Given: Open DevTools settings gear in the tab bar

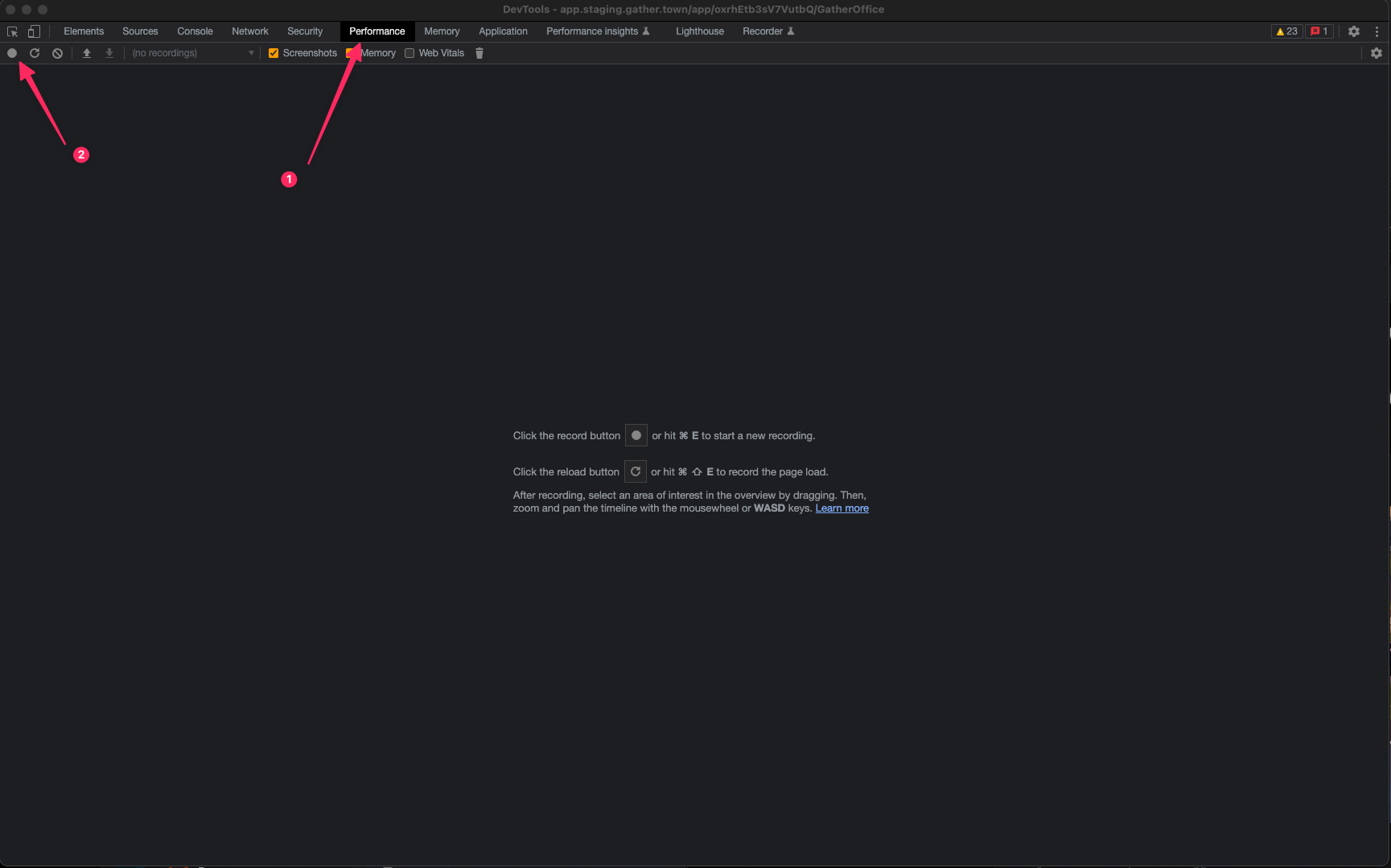Looking at the screenshot, I should pyautogui.click(x=1354, y=31).
